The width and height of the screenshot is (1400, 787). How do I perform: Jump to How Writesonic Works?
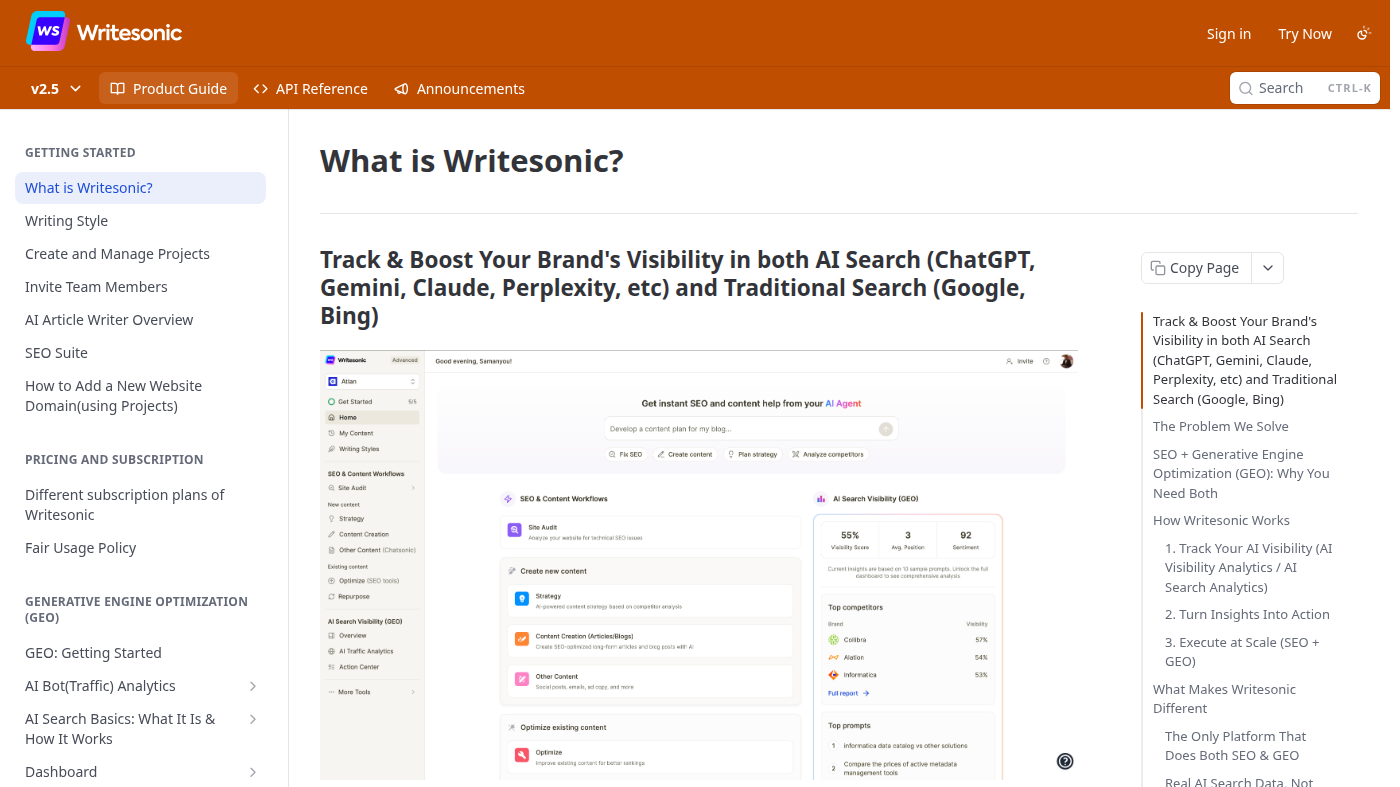pos(1221,521)
